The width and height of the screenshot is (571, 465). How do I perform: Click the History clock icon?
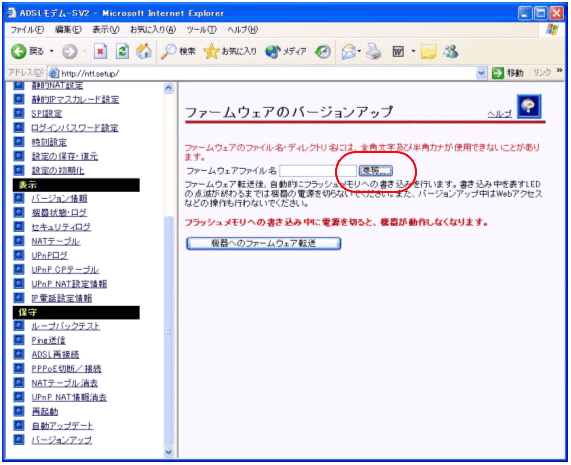(x=323, y=52)
